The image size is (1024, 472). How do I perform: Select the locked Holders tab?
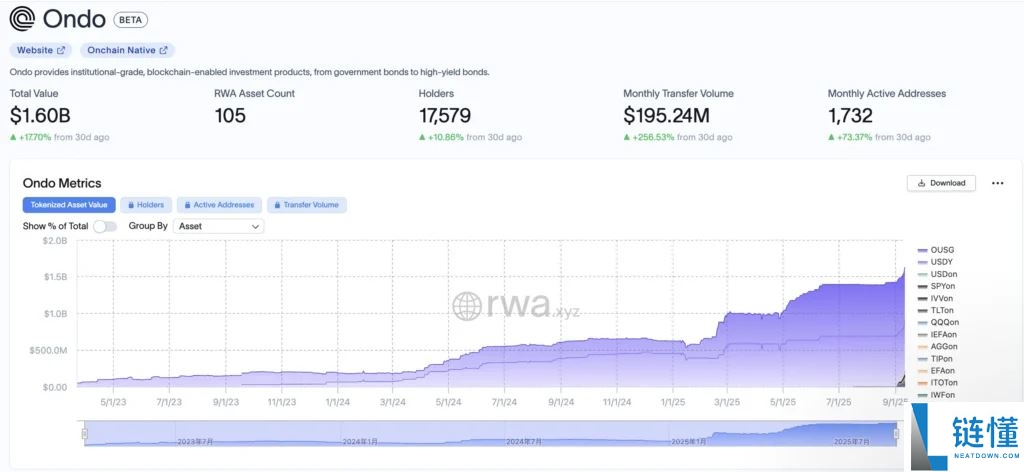(146, 205)
